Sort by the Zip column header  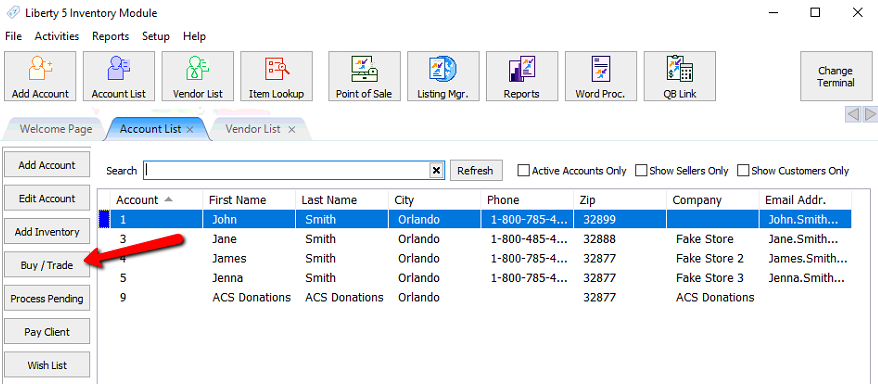(620, 200)
